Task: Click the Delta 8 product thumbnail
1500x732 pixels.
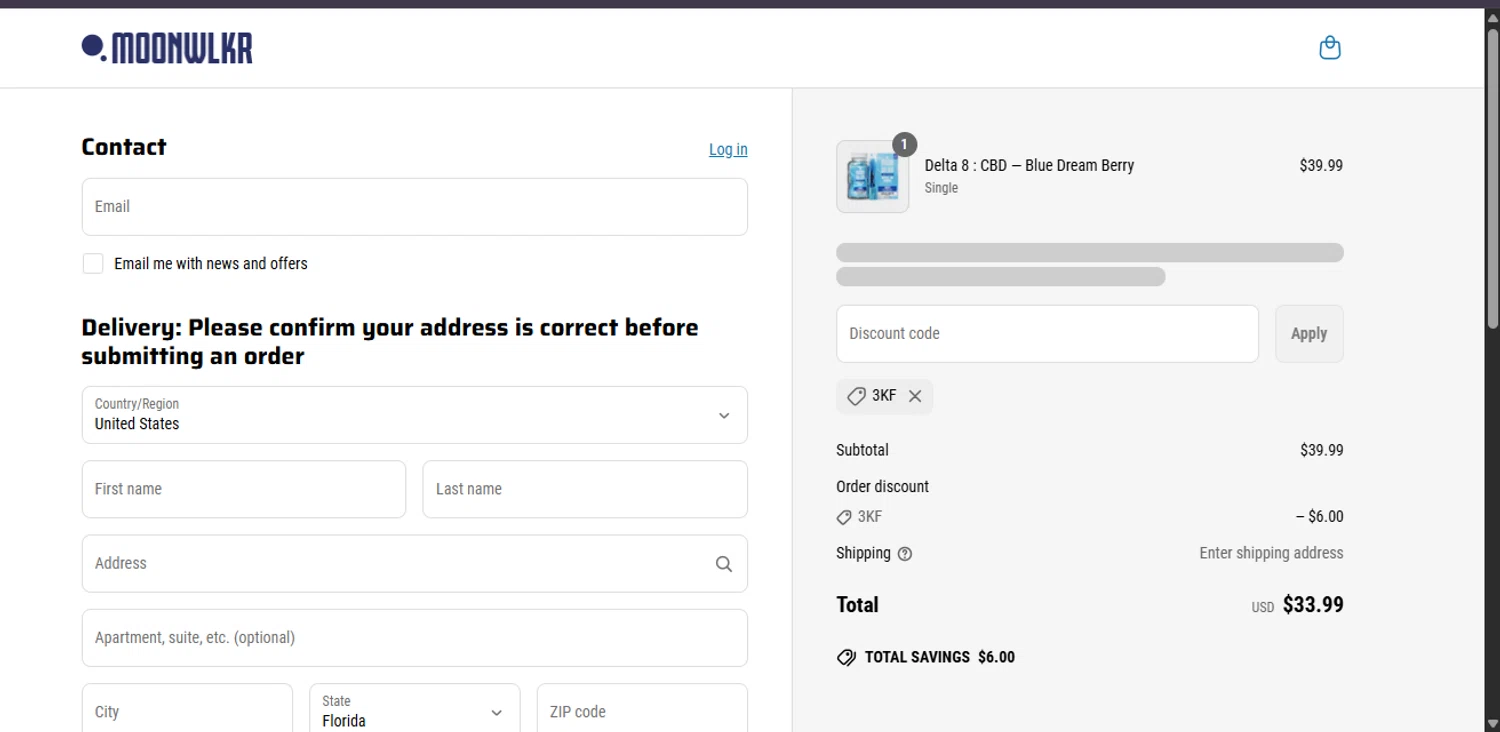Action: point(872,177)
